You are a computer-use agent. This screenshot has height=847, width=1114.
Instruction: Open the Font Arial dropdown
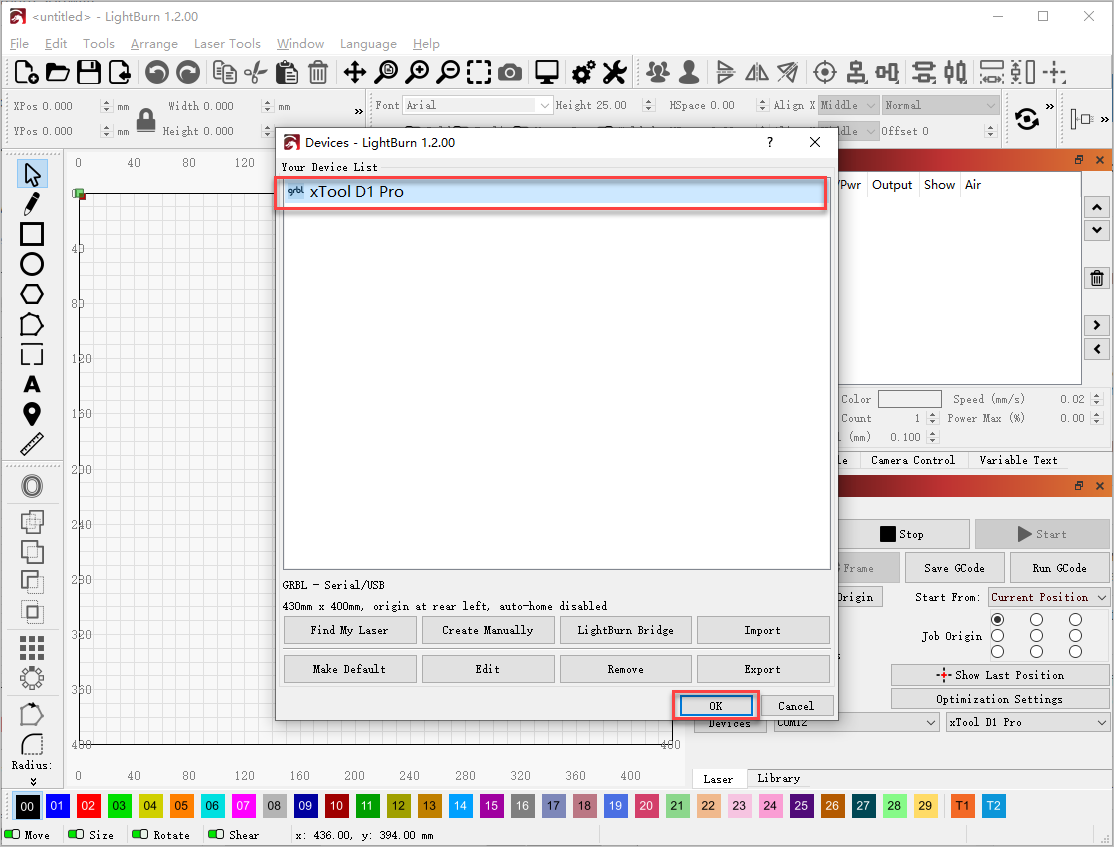(x=477, y=105)
